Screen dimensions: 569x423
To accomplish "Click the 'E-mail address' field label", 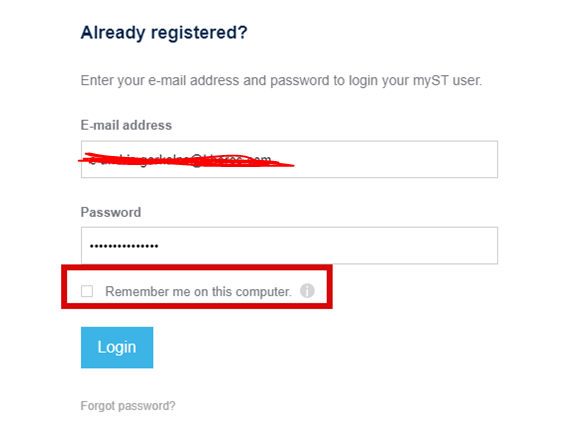I will (126, 125).
